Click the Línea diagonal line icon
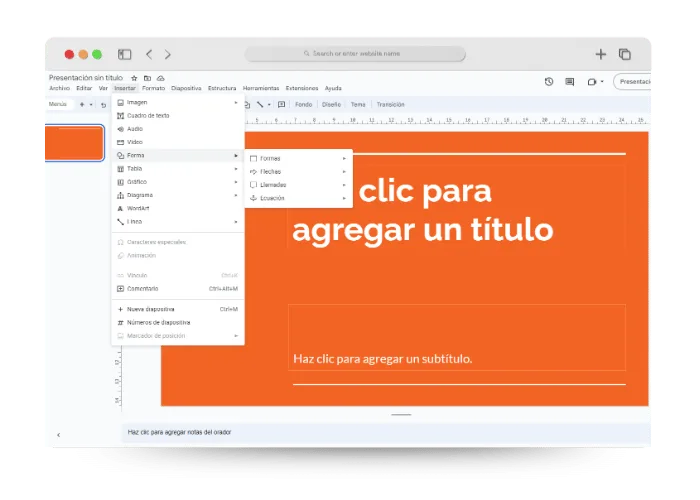Screen dimensions: 700x500 point(120,221)
